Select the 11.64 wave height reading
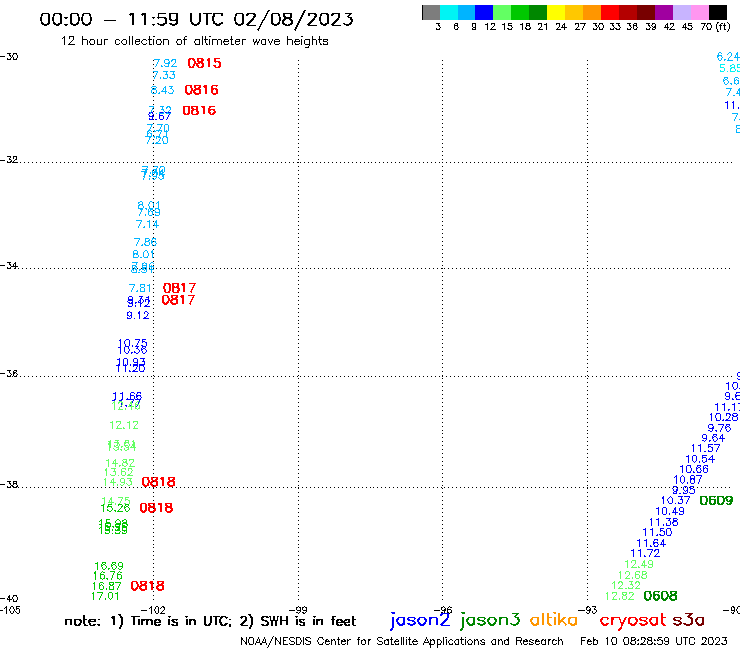Image resolution: width=740 pixels, height=650 pixels. point(651,543)
